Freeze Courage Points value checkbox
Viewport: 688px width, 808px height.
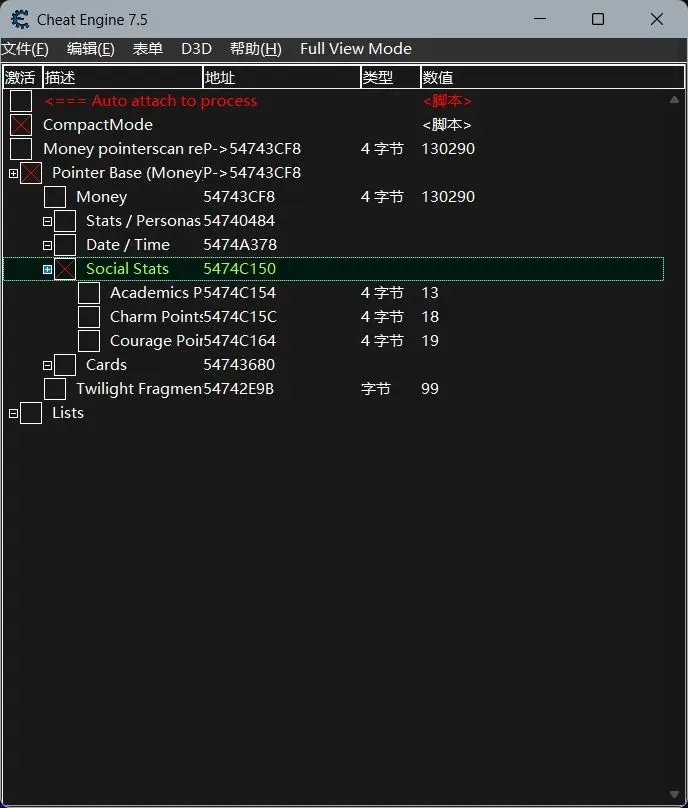click(89, 341)
